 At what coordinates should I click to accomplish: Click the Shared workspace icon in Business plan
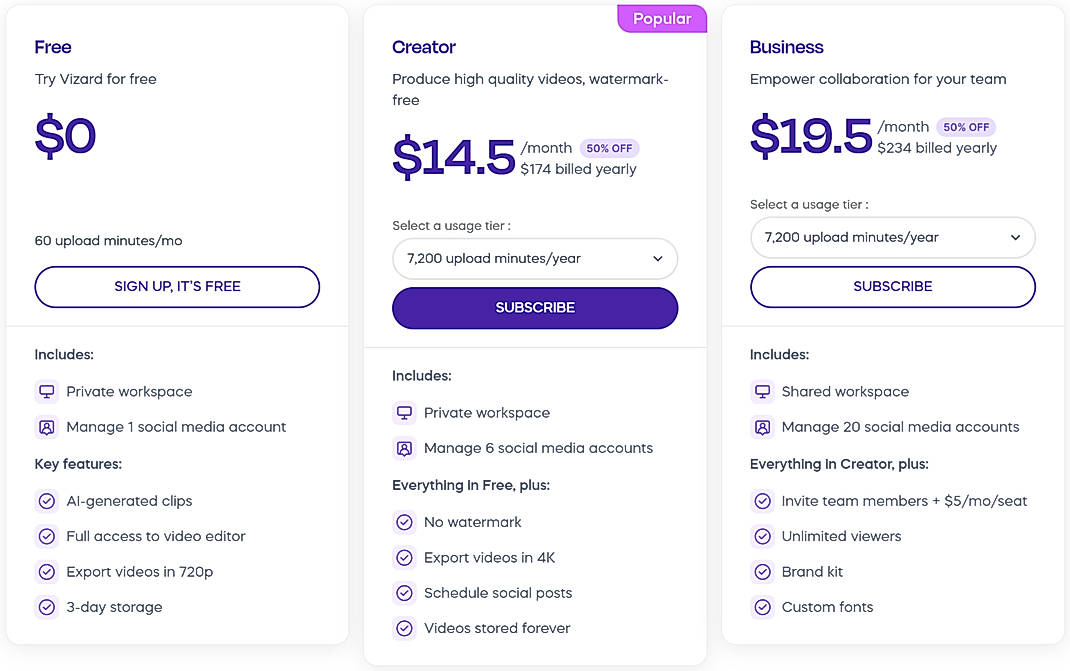tap(761, 391)
